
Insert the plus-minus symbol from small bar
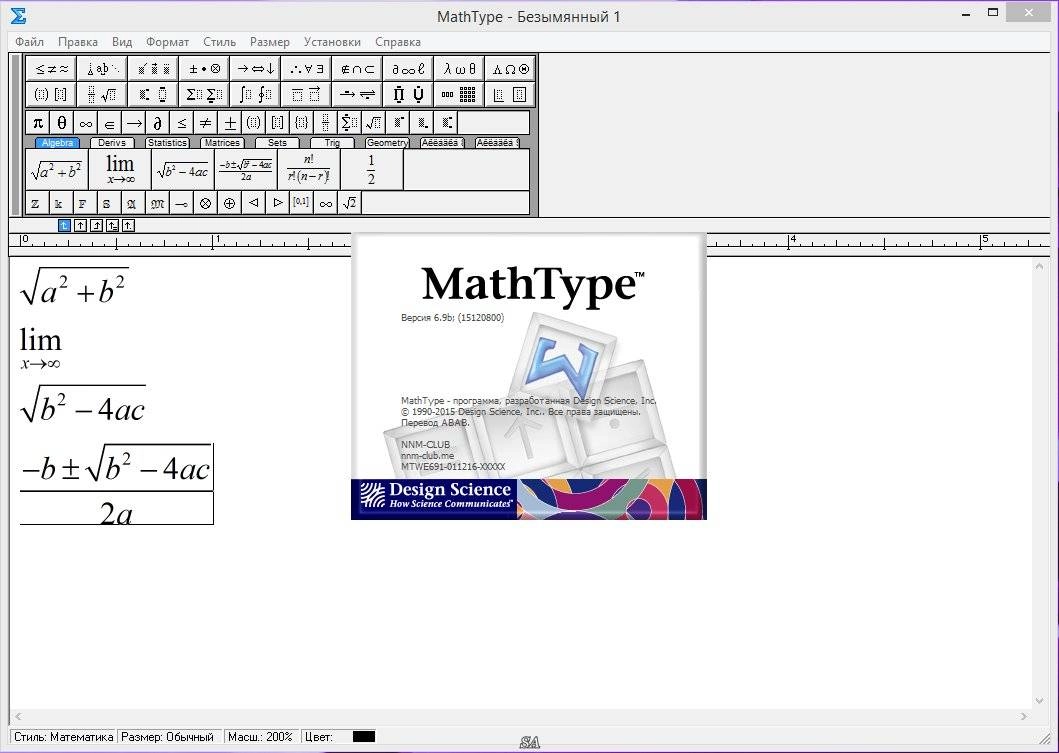click(230, 123)
